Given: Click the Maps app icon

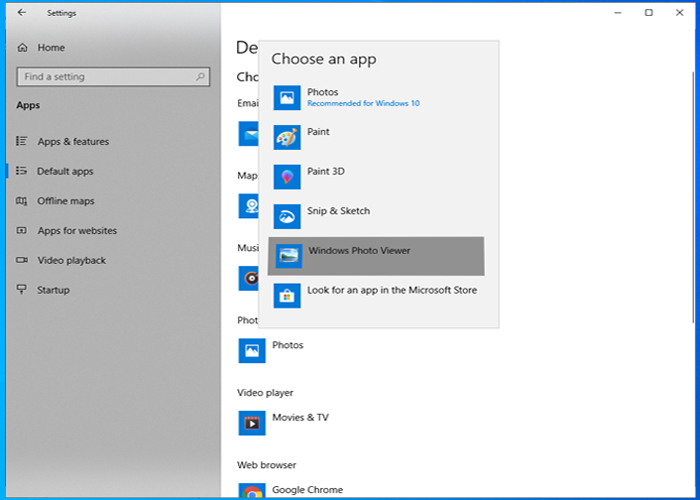Looking at the screenshot, I should click(x=249, y=206).
